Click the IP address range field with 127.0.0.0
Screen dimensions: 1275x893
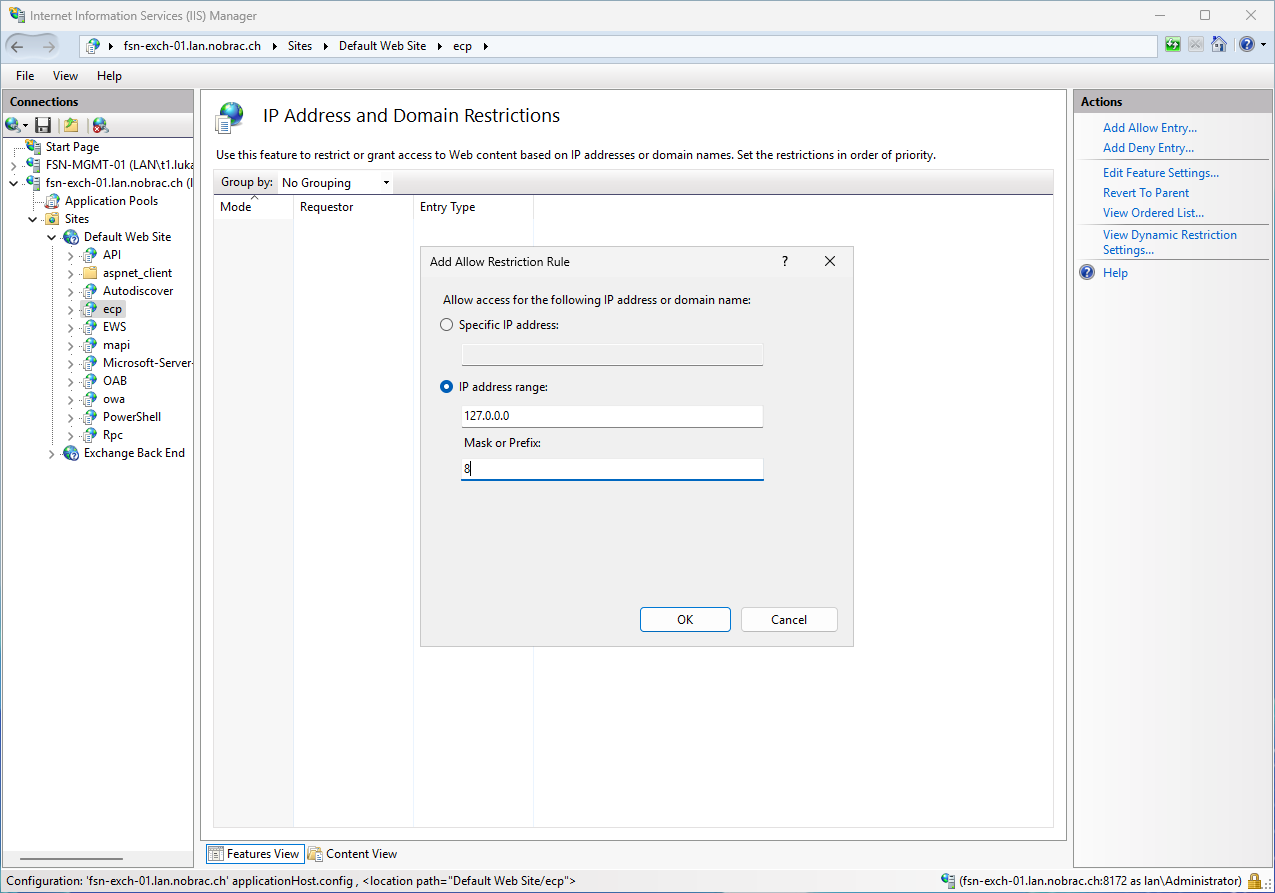(x=612, y=416)
